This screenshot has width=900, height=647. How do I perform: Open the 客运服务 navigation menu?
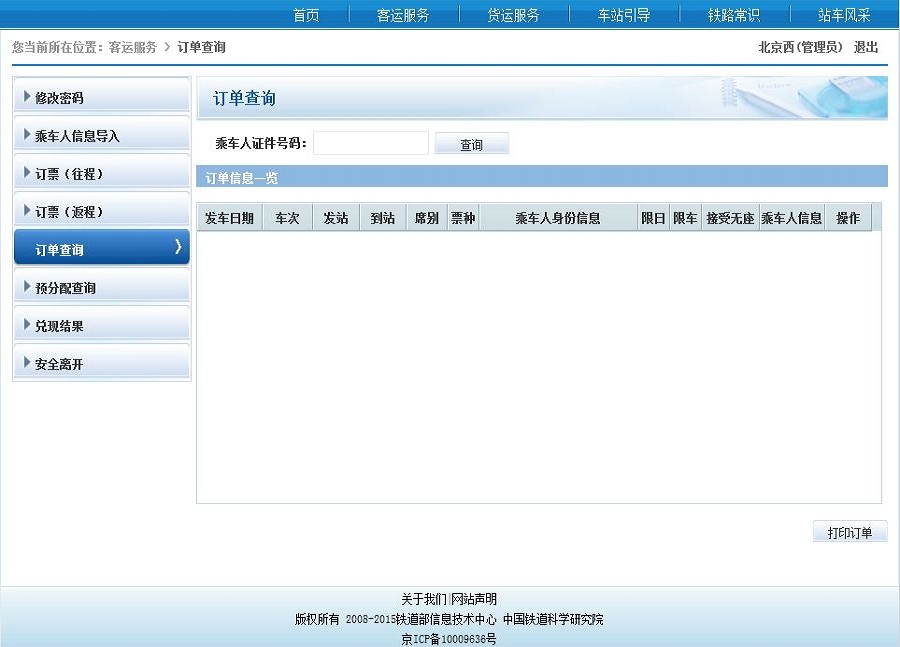403,15
